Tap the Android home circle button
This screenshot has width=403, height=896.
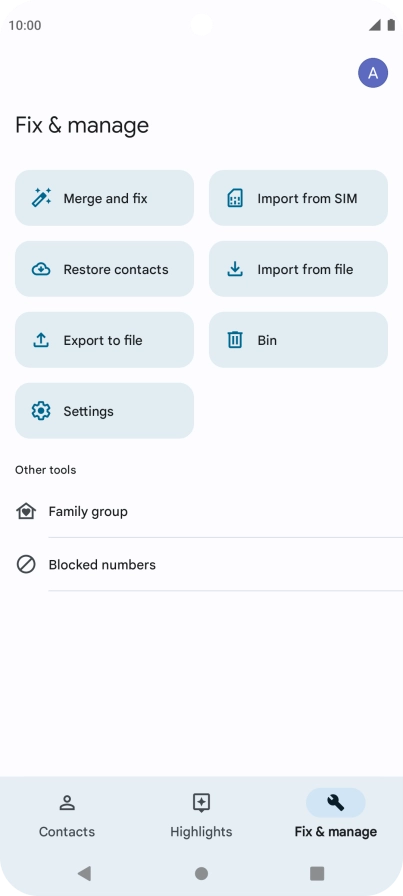point(201,873)
